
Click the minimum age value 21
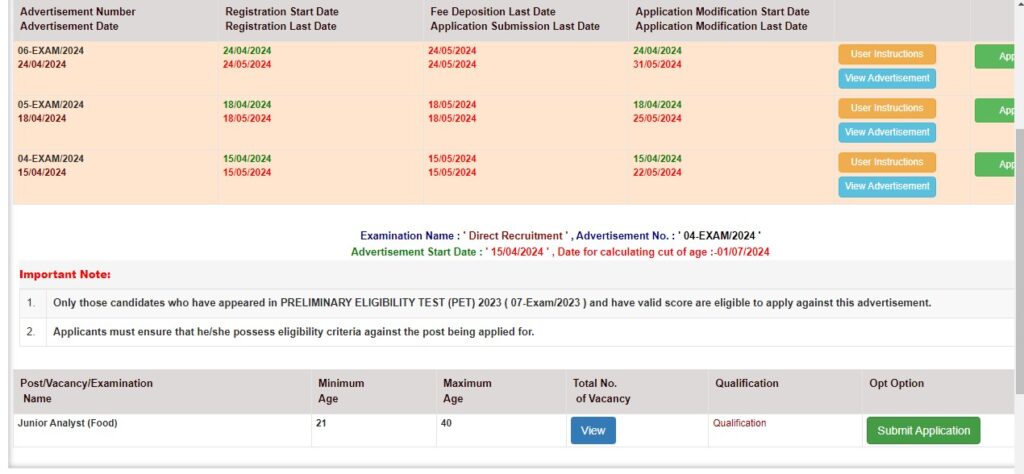(x=321, y=423)
